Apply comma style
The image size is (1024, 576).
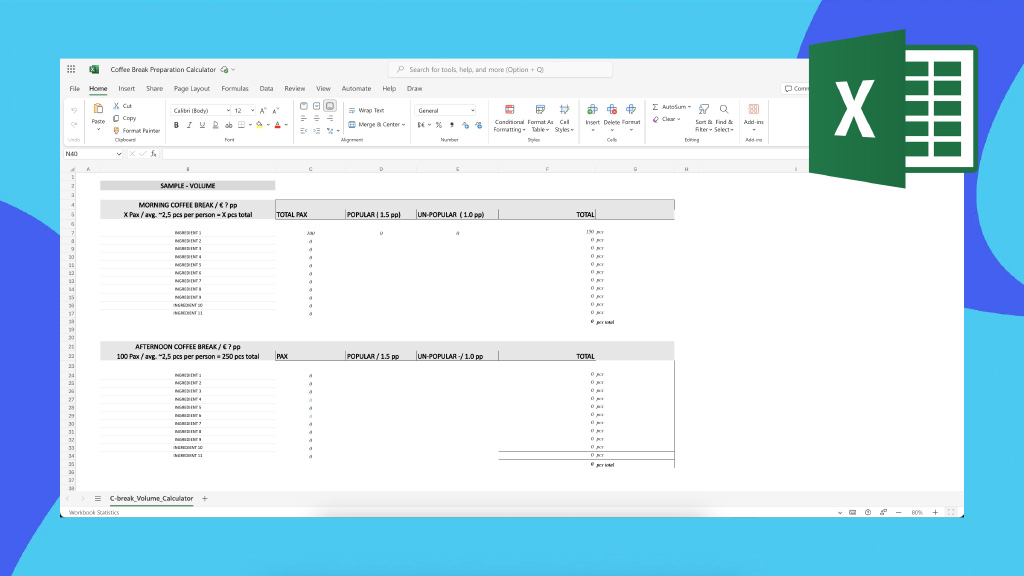tap(452, 125)
